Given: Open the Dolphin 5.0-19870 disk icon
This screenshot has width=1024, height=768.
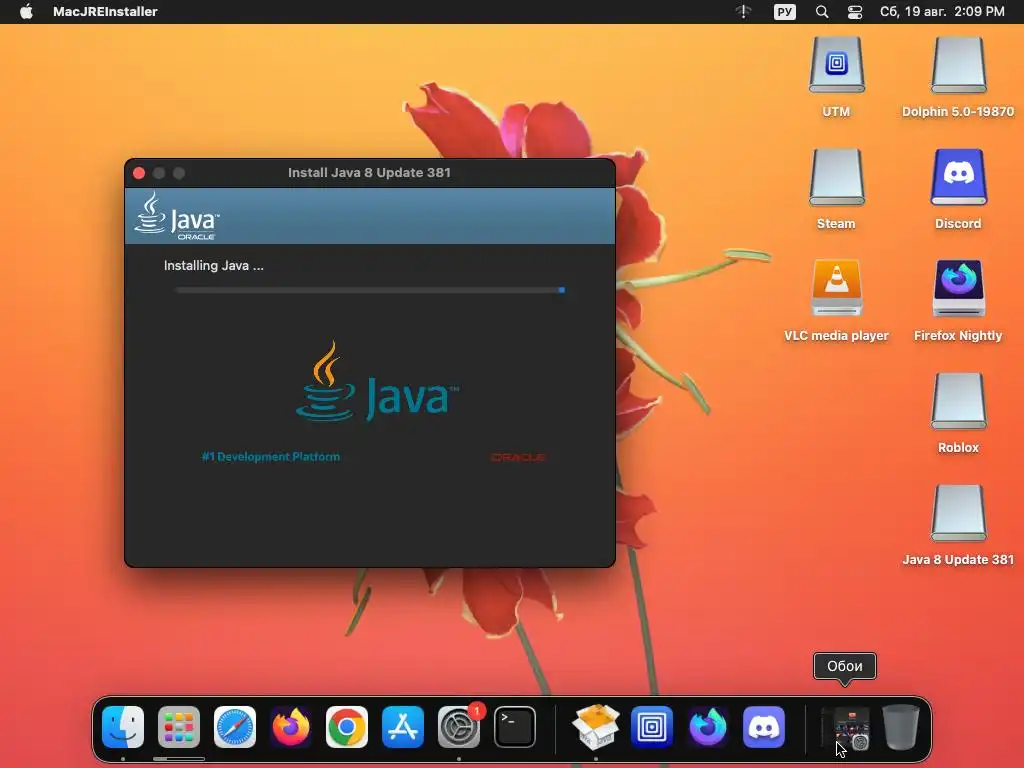Looking at the screenshot, I should 958,65.
